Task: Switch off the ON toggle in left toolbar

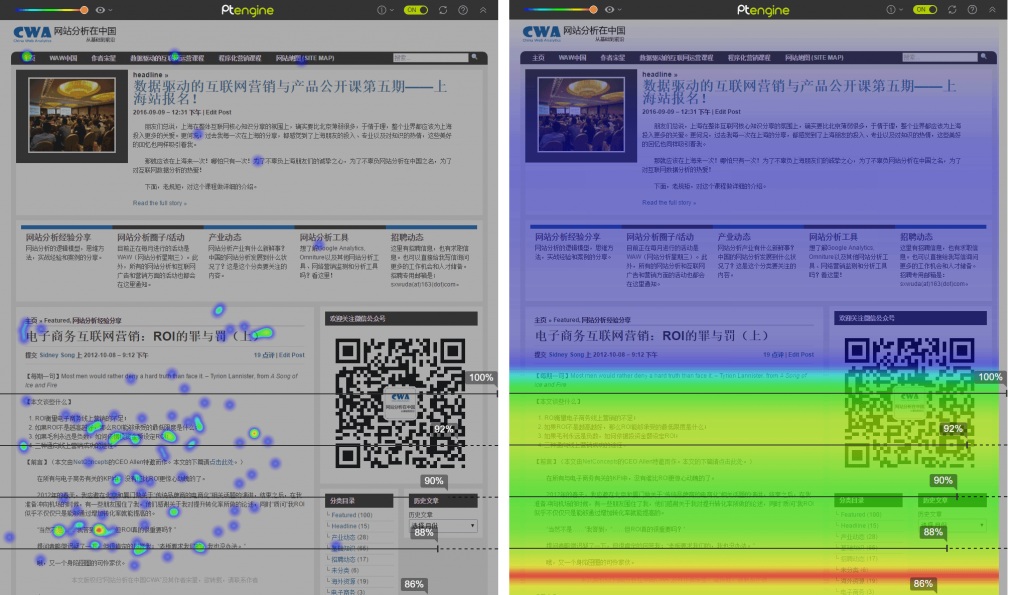Action: [416, 10]
